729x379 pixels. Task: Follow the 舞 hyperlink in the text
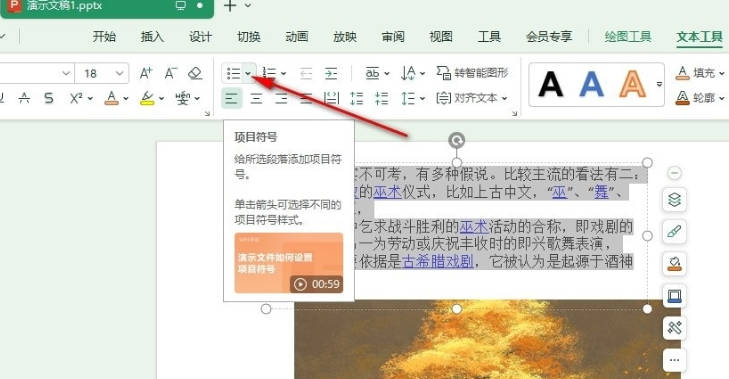coord(602,192)
